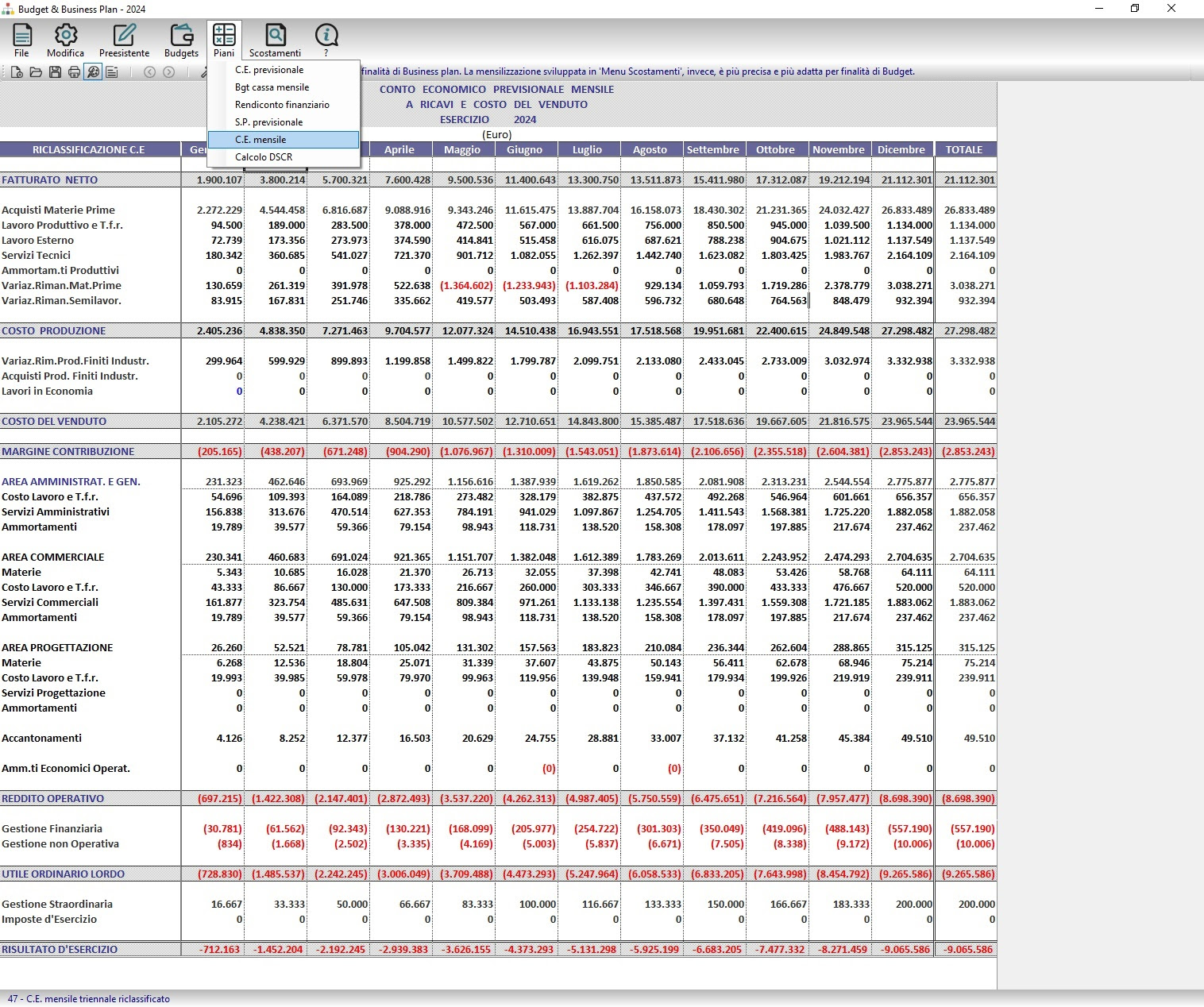Open the Budgets wallet menu
The image size is (1204, 1007).
pos(181,41)
